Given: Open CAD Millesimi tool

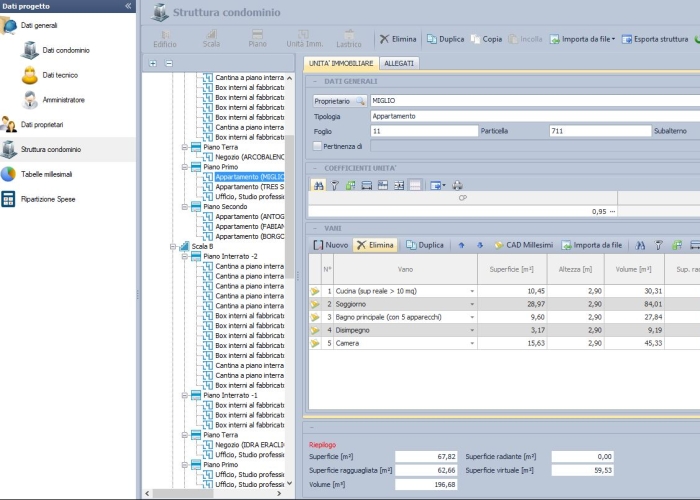Looking at the screenshot, I should tap(523, 245).
